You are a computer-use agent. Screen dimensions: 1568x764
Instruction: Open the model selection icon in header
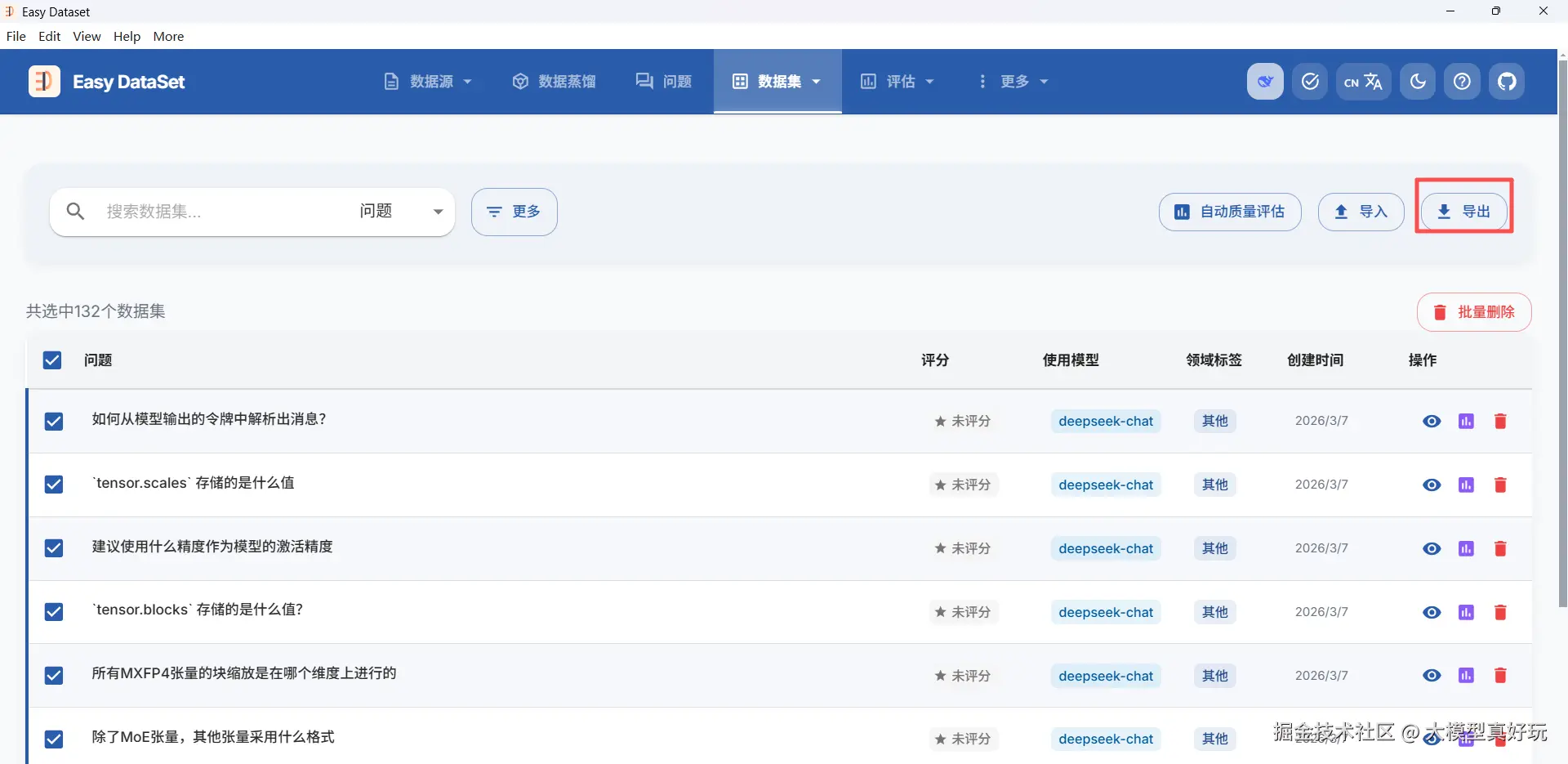(x=1265, y=82)
